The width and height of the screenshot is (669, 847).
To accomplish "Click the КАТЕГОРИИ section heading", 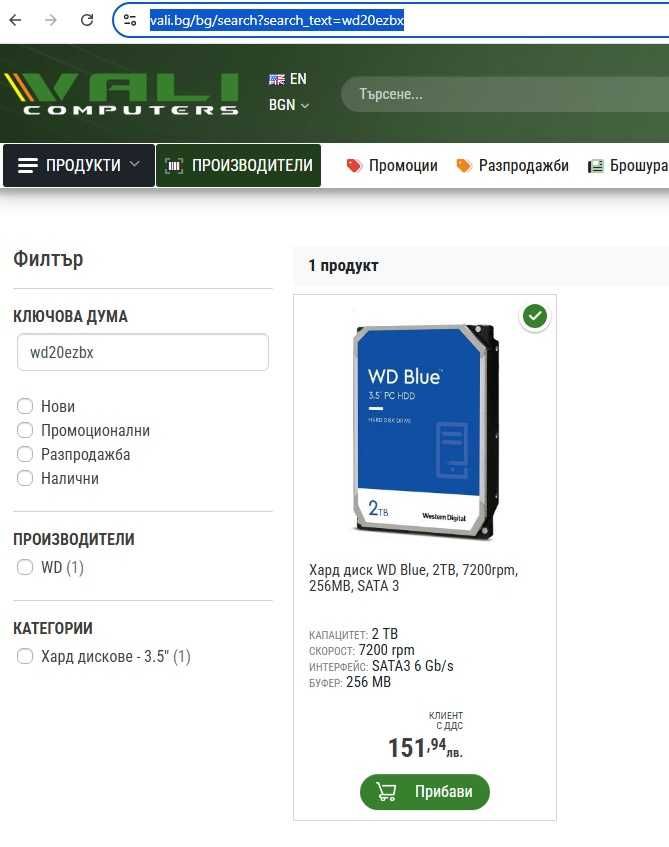I will (52, 628).
